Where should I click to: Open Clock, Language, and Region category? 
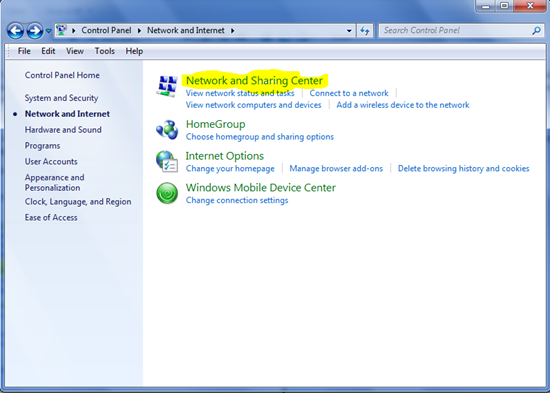[78, 202]
